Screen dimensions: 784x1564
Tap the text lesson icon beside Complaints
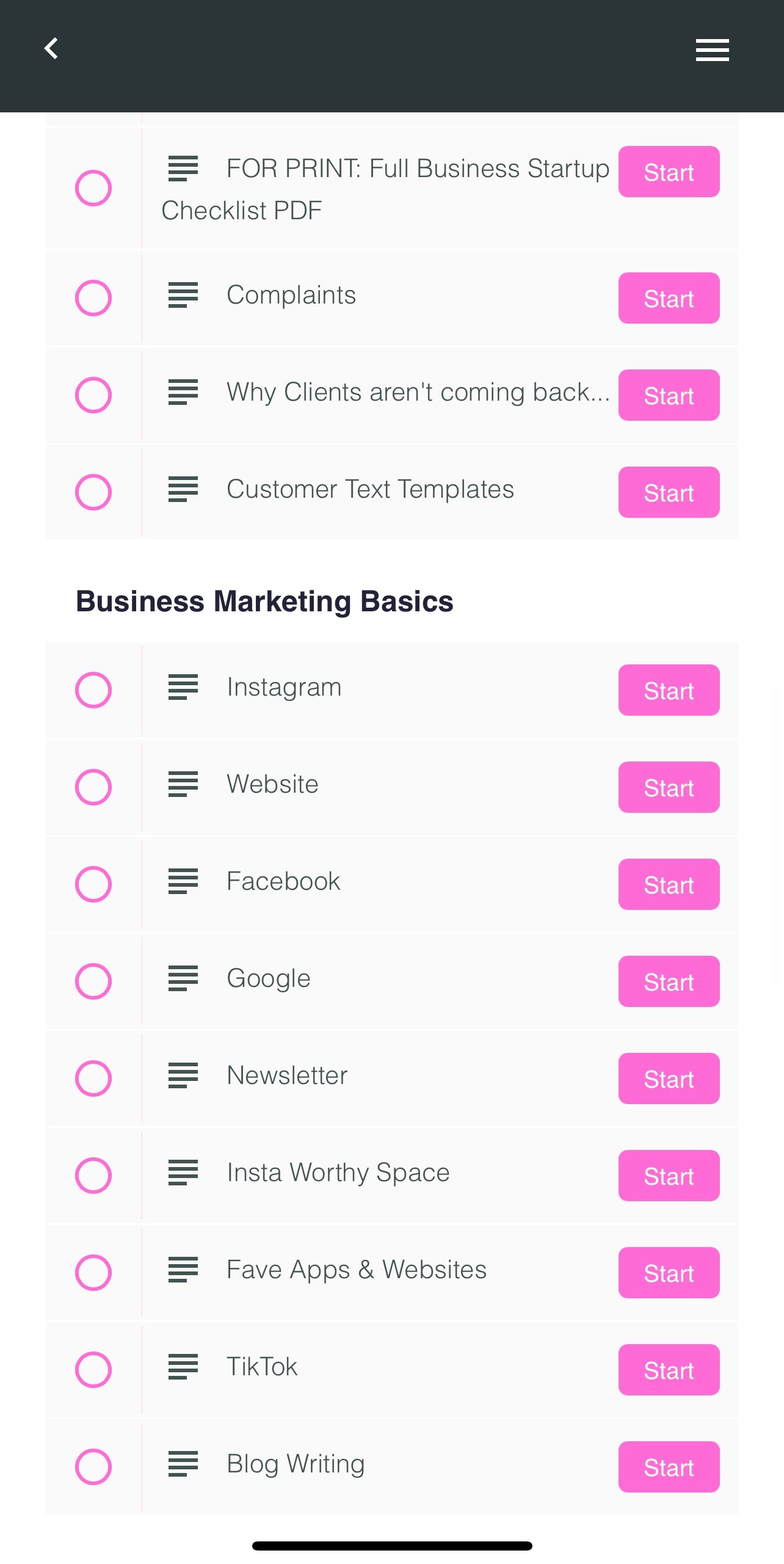183,295
